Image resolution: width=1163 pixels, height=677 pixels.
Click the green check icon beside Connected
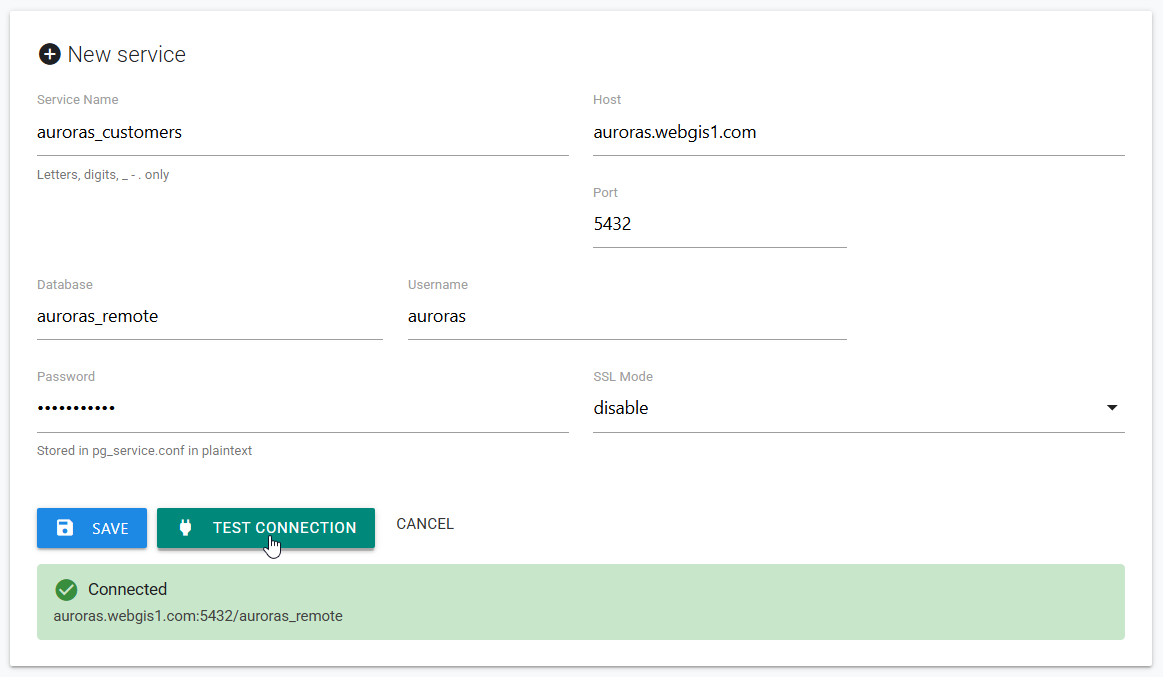coord(66,590)
